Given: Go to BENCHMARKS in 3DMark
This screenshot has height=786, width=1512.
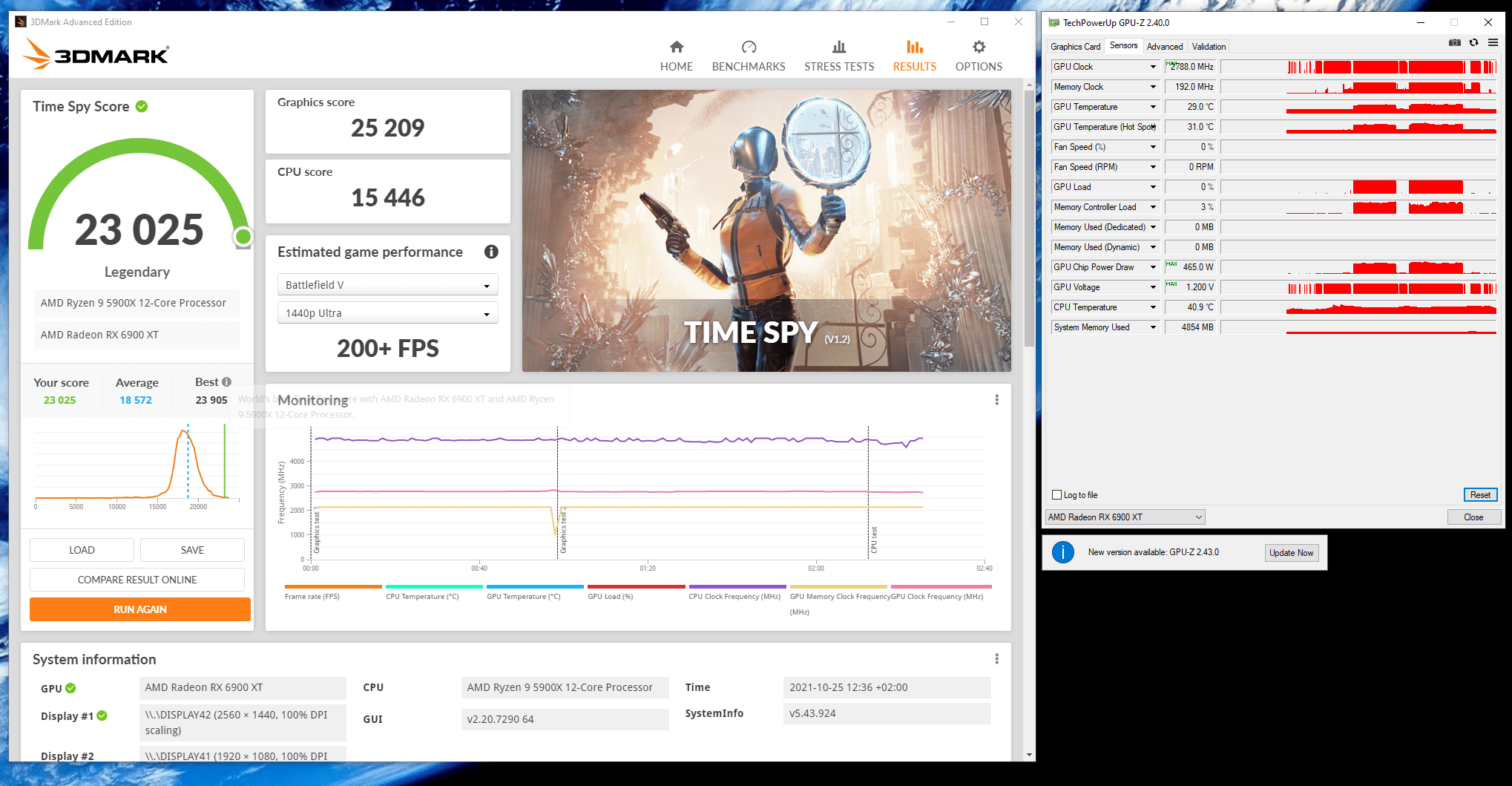Looking at the screenshot, I should pos(749,56).
